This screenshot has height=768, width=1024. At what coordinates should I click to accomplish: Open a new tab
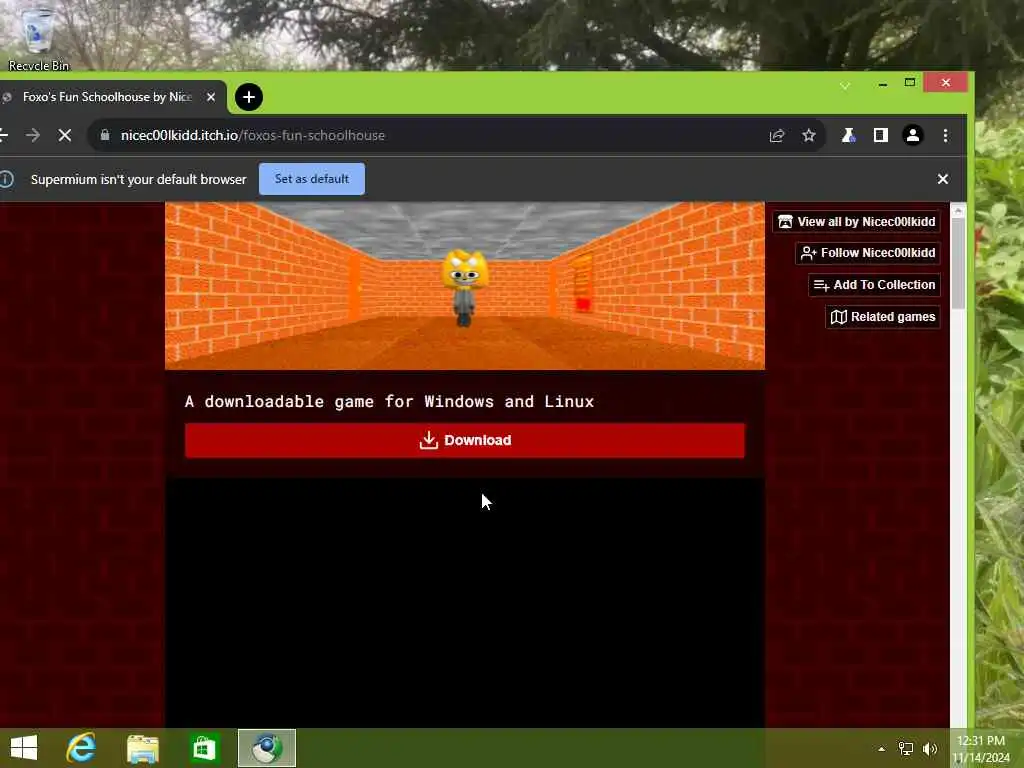point(249,97)
